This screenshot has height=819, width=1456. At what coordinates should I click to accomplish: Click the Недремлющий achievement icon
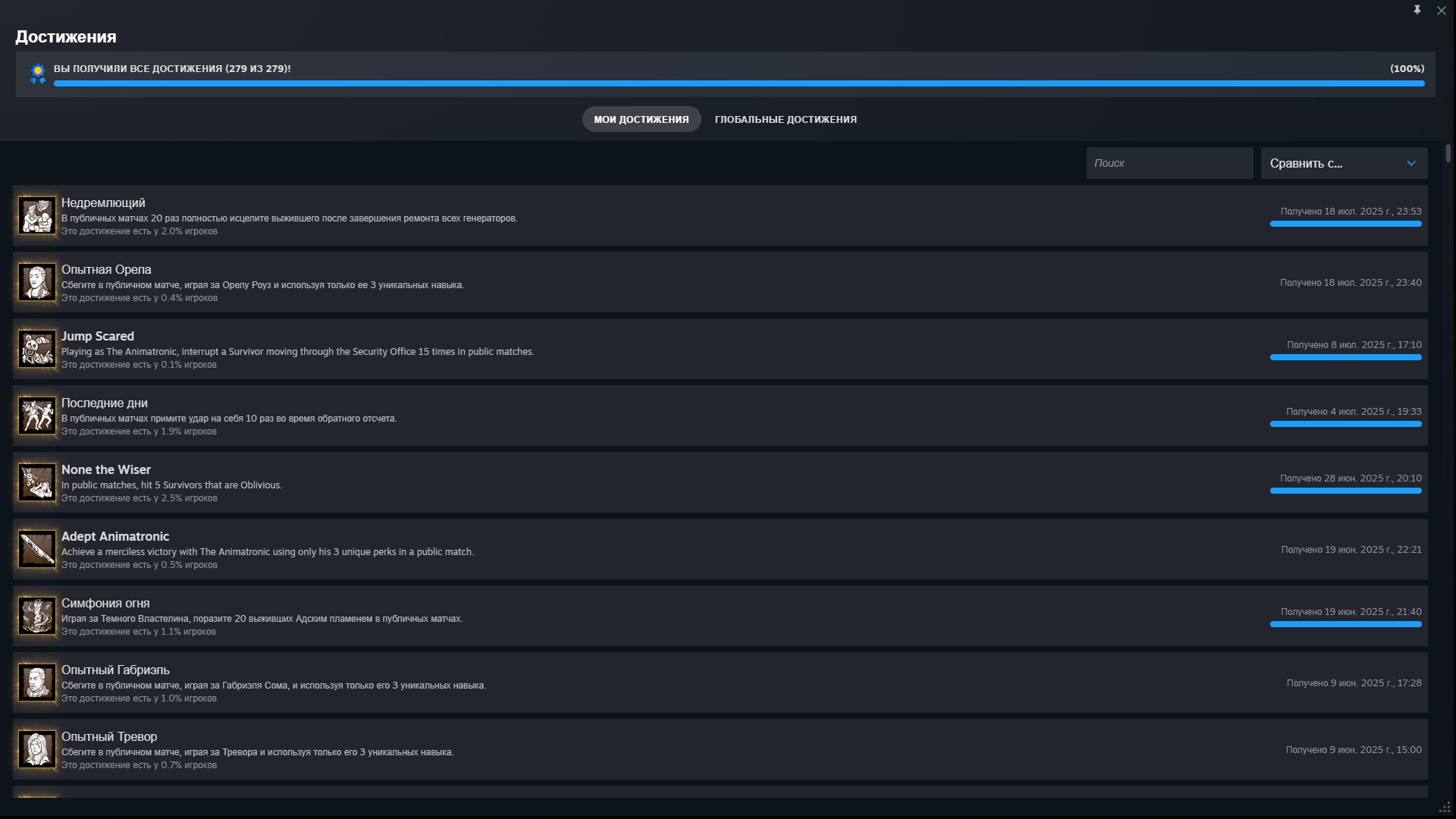(37, 215)
